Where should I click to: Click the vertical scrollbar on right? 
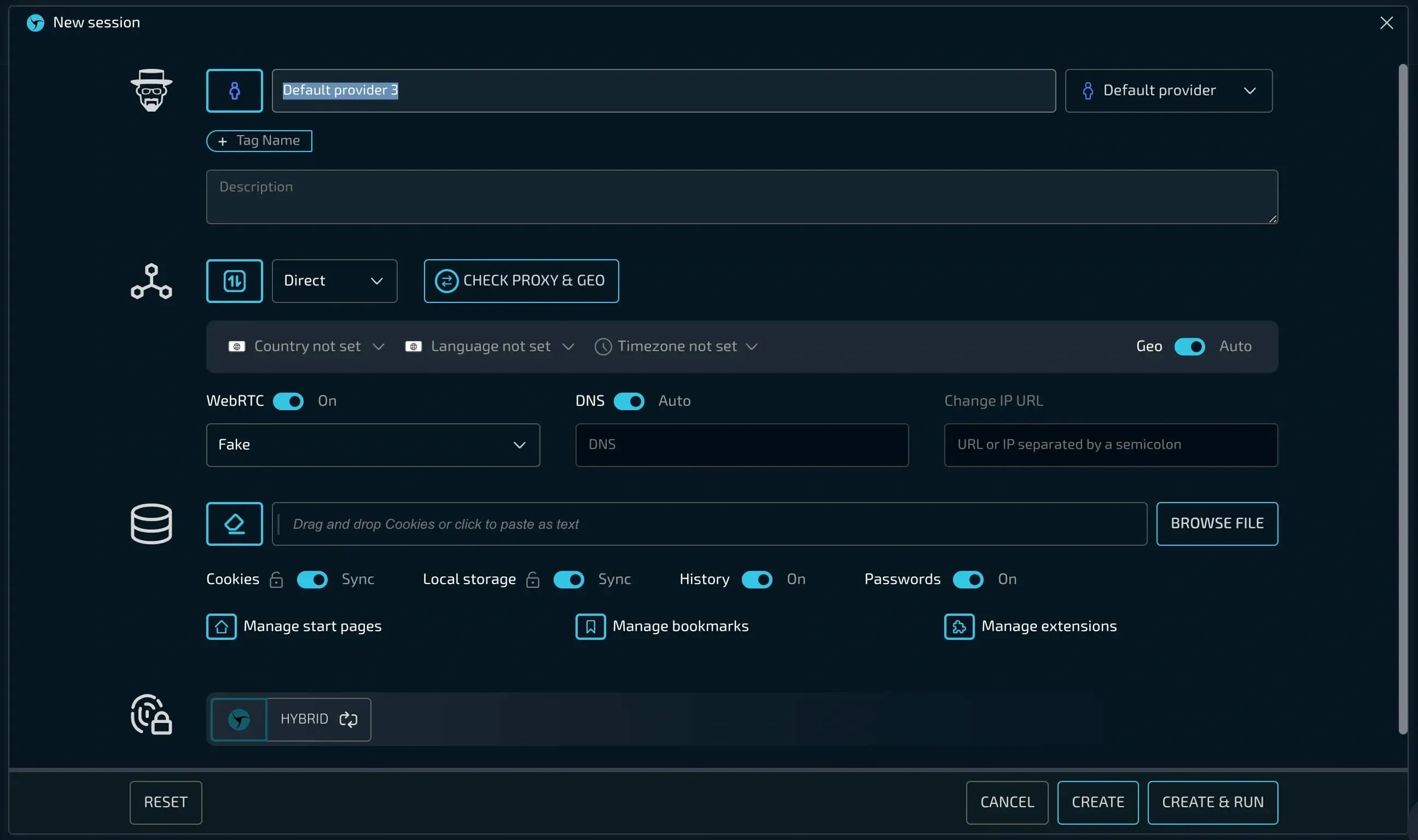(1402, 396)
